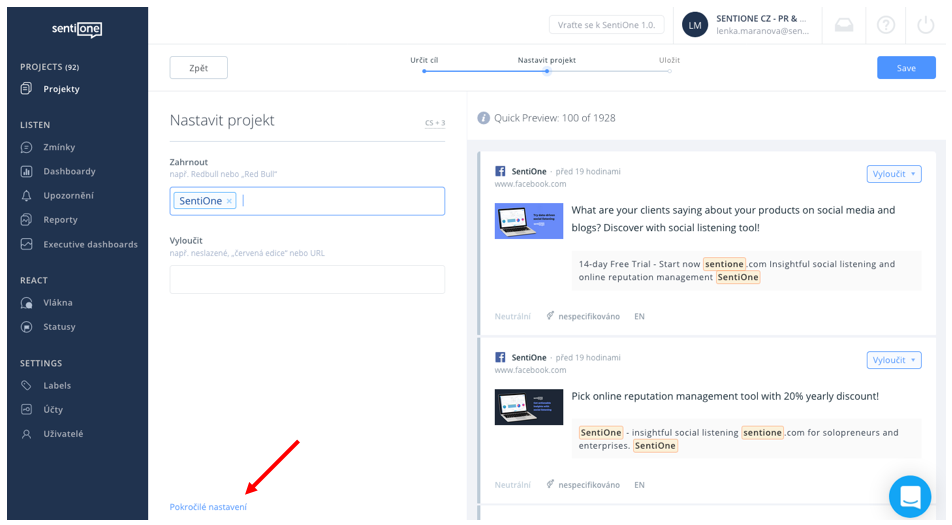Open the chat support bubble
This screenshot has height=525, width=952.
pos(909,496)
